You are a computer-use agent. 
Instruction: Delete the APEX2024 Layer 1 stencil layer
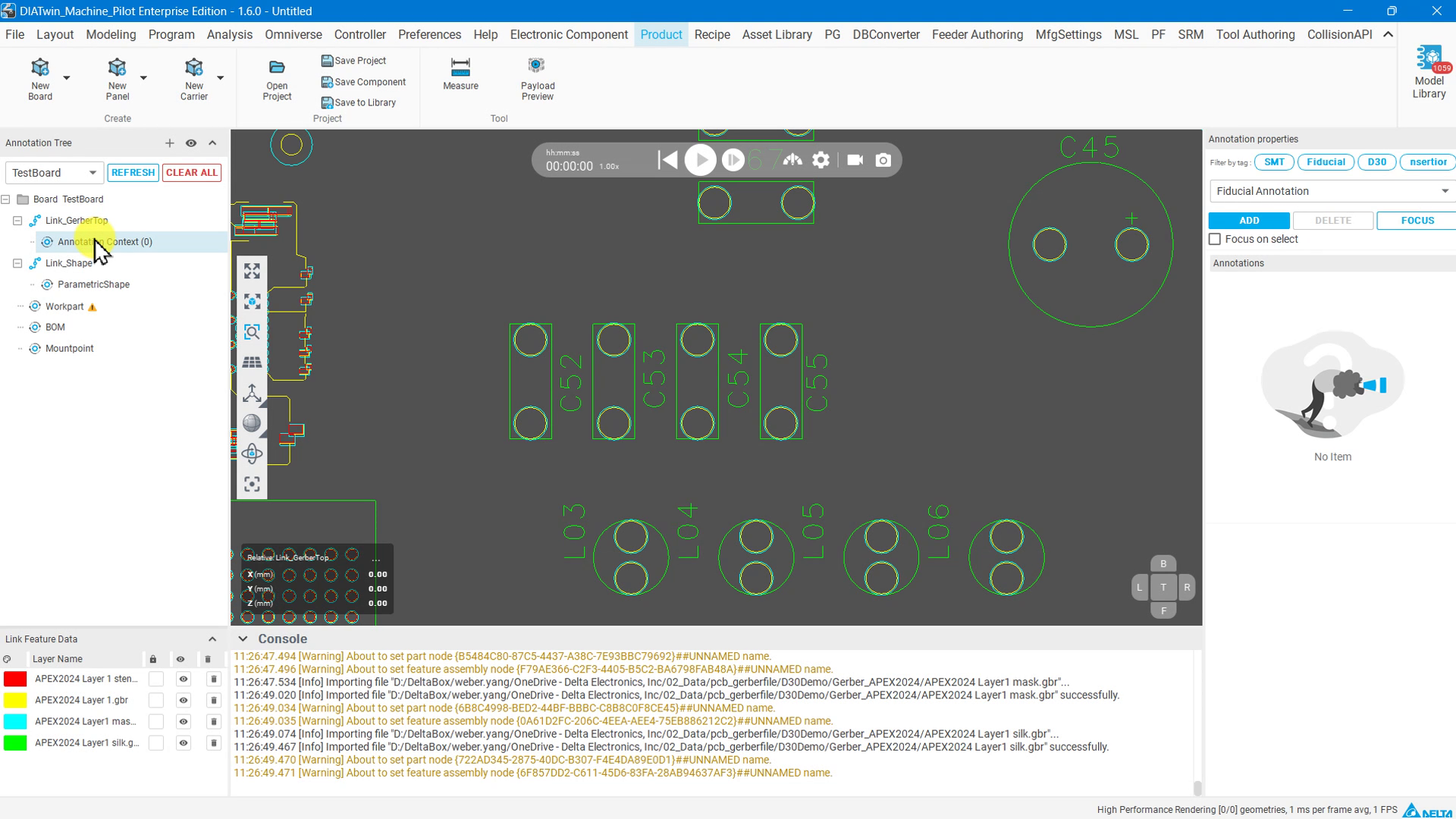[x=214, y=679]
